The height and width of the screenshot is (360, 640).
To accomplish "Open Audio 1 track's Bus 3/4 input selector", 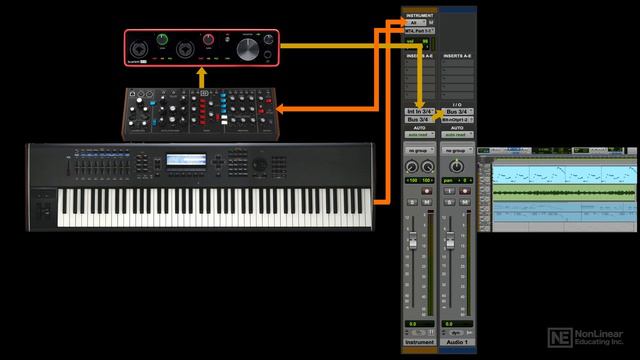I will pyautogui.click(x=458, y=111).
